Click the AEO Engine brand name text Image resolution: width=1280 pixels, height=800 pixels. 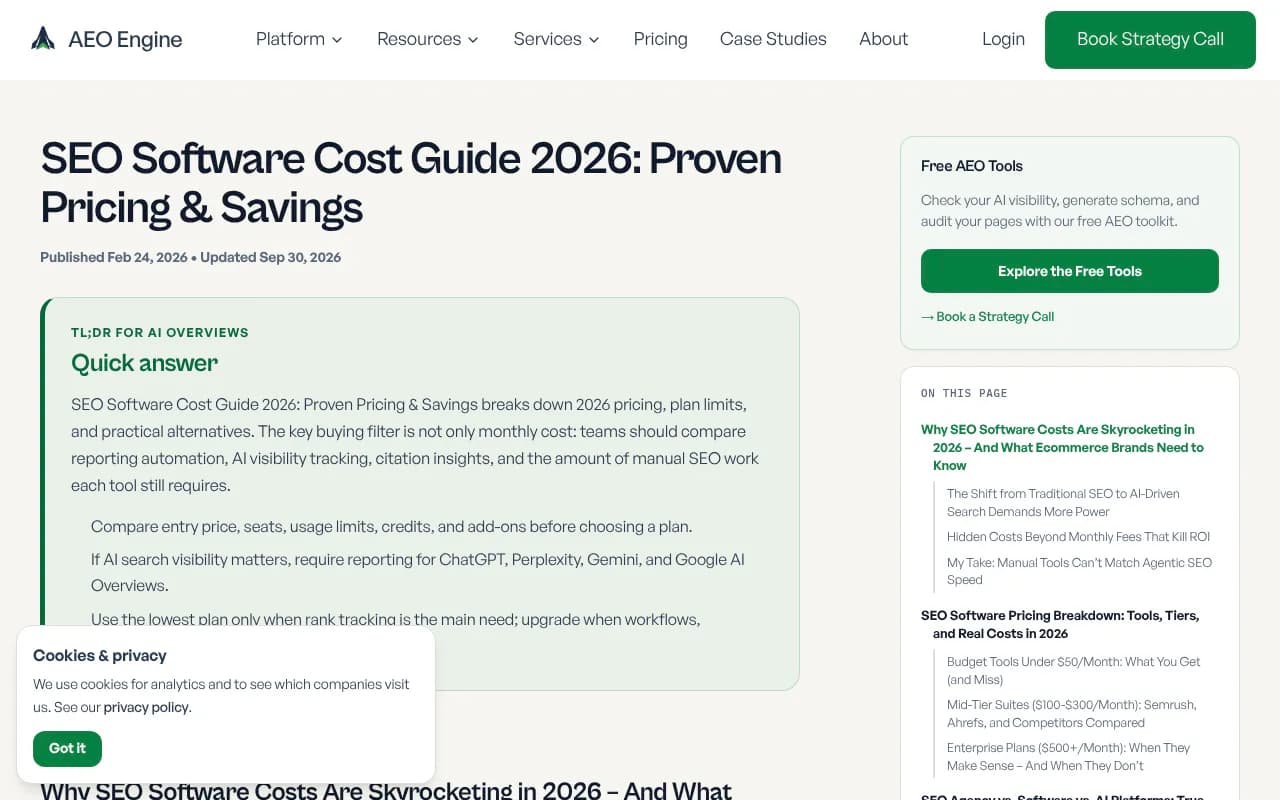(125, 40)
